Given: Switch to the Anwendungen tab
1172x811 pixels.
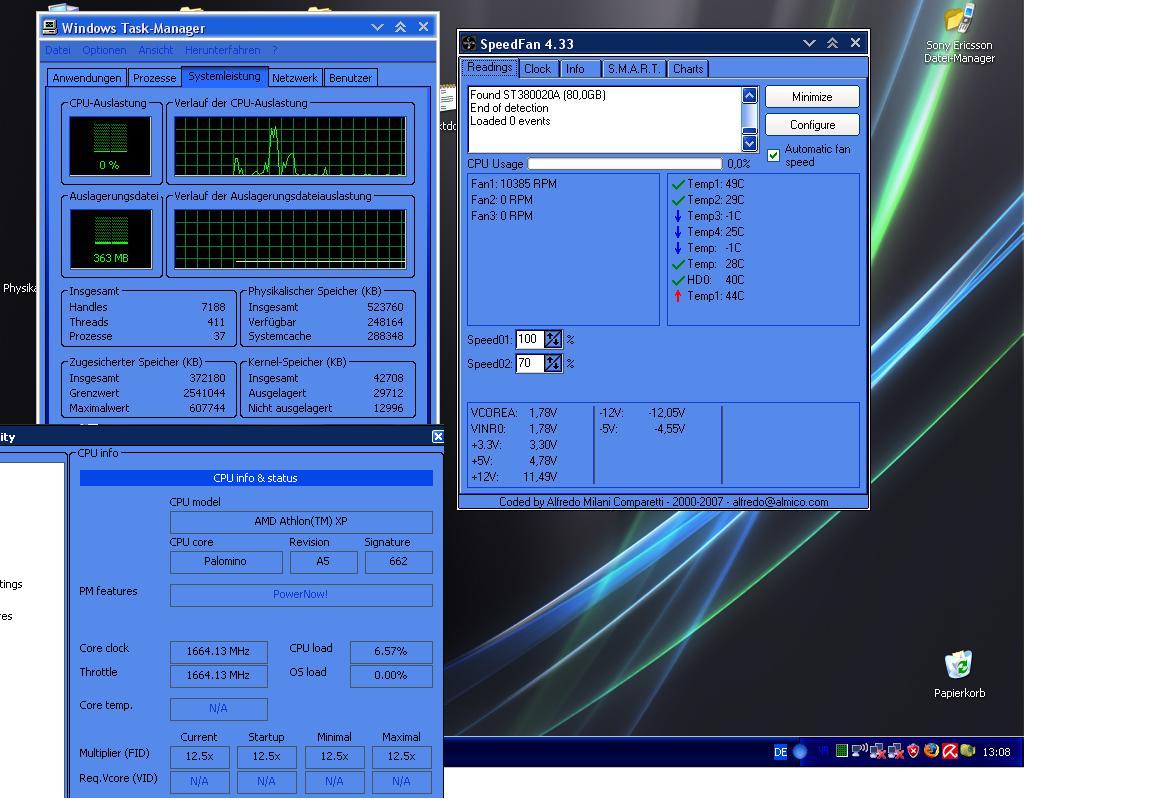Looking at the screenshot, I should point(87,78).
